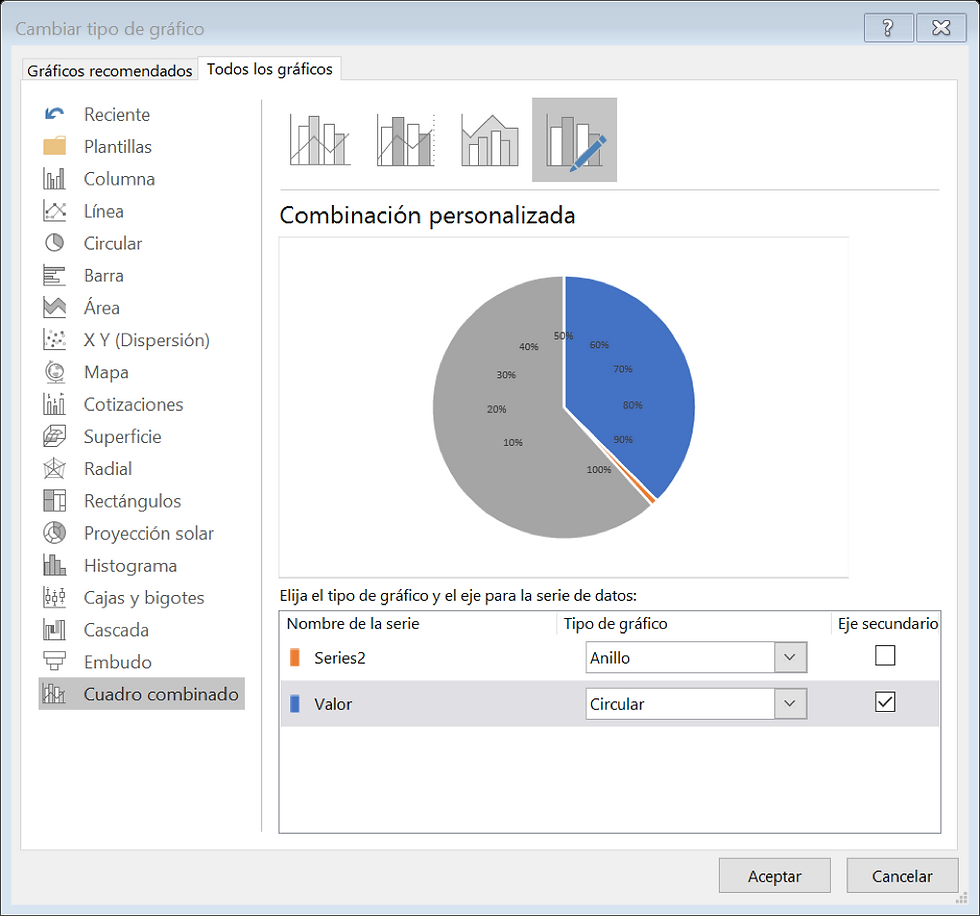The image size is (980, 916).
Task: Choose the Circular pie chart icon
Action: click(54, 243)
